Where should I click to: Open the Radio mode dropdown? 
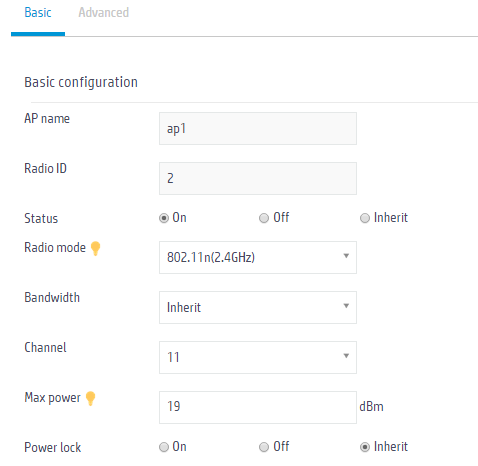point(258,257)
